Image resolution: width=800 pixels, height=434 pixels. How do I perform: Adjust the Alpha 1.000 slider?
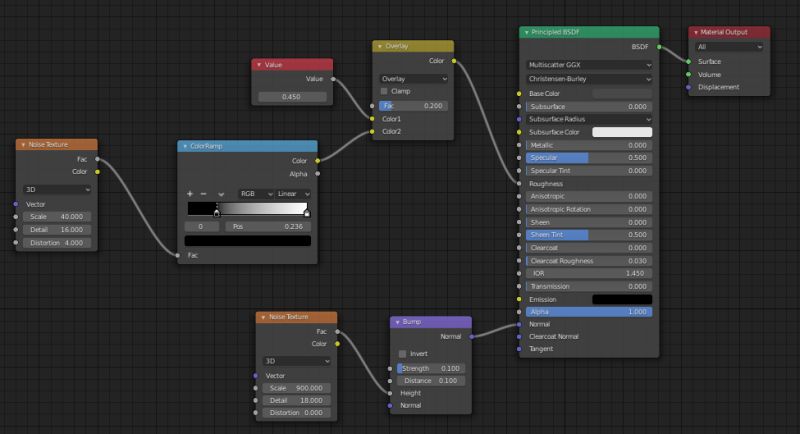589,312
